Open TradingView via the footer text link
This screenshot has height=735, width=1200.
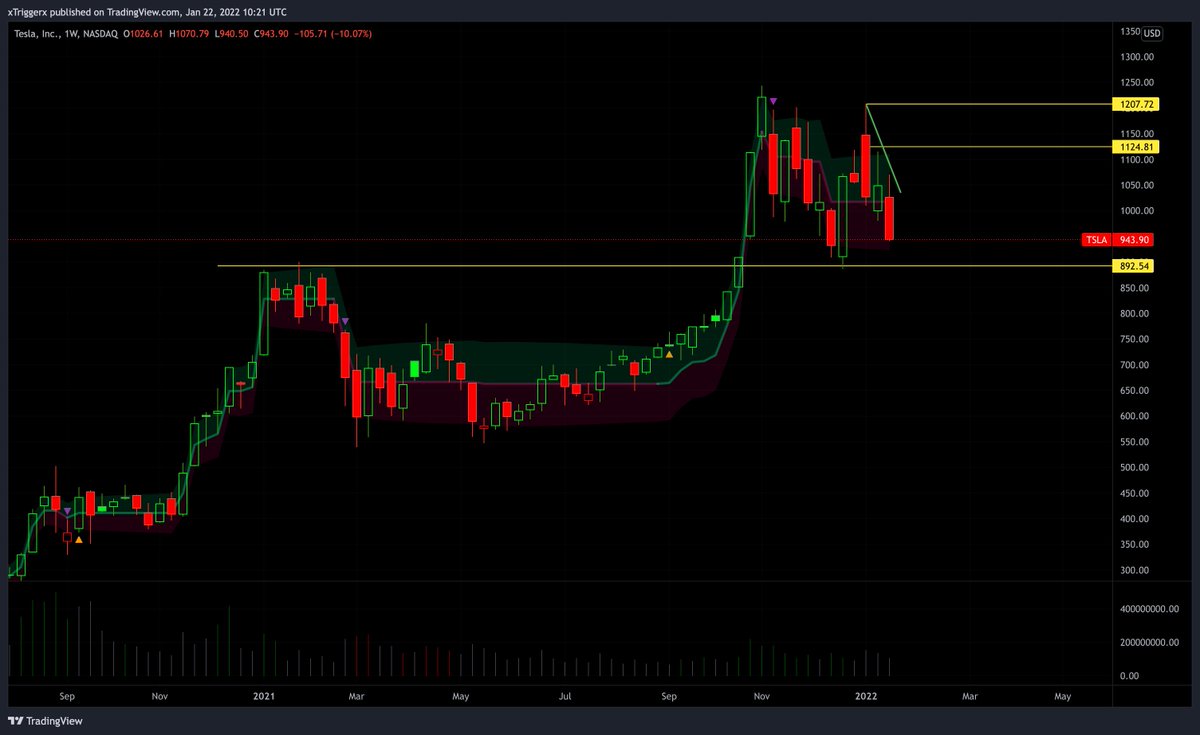55,720
